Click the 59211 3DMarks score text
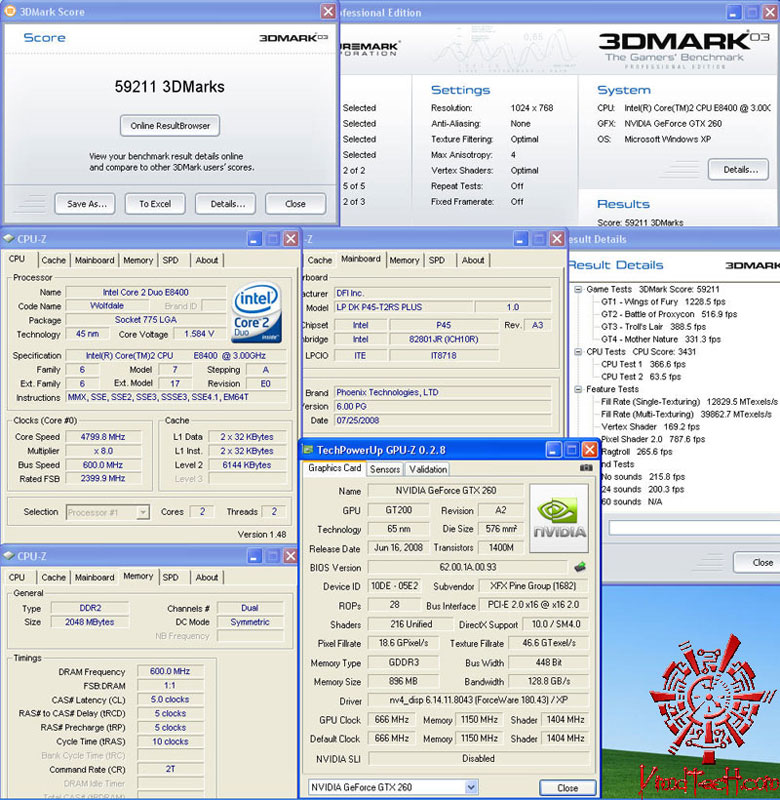 (169, 87)
